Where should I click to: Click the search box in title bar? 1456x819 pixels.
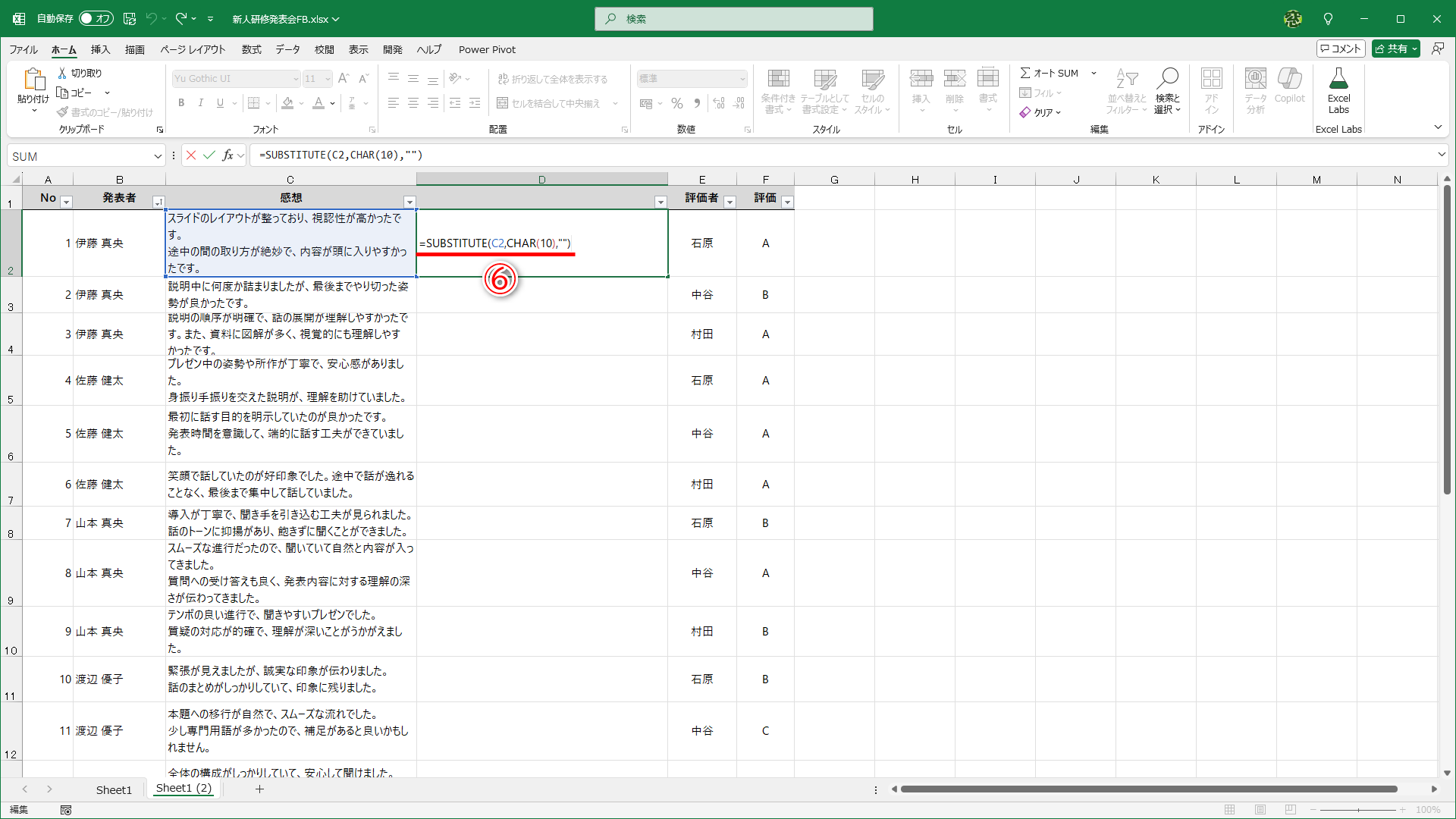733,19
